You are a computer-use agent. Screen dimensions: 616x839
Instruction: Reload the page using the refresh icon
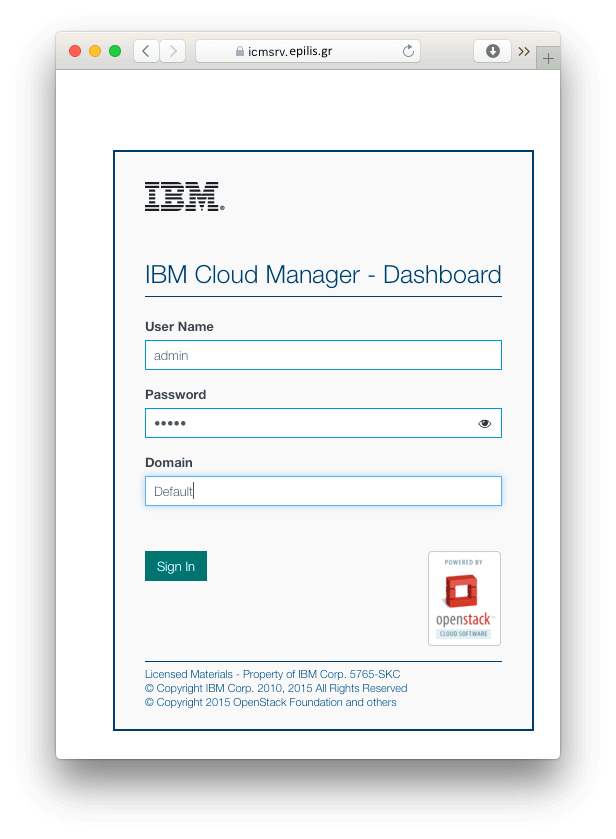408,51
